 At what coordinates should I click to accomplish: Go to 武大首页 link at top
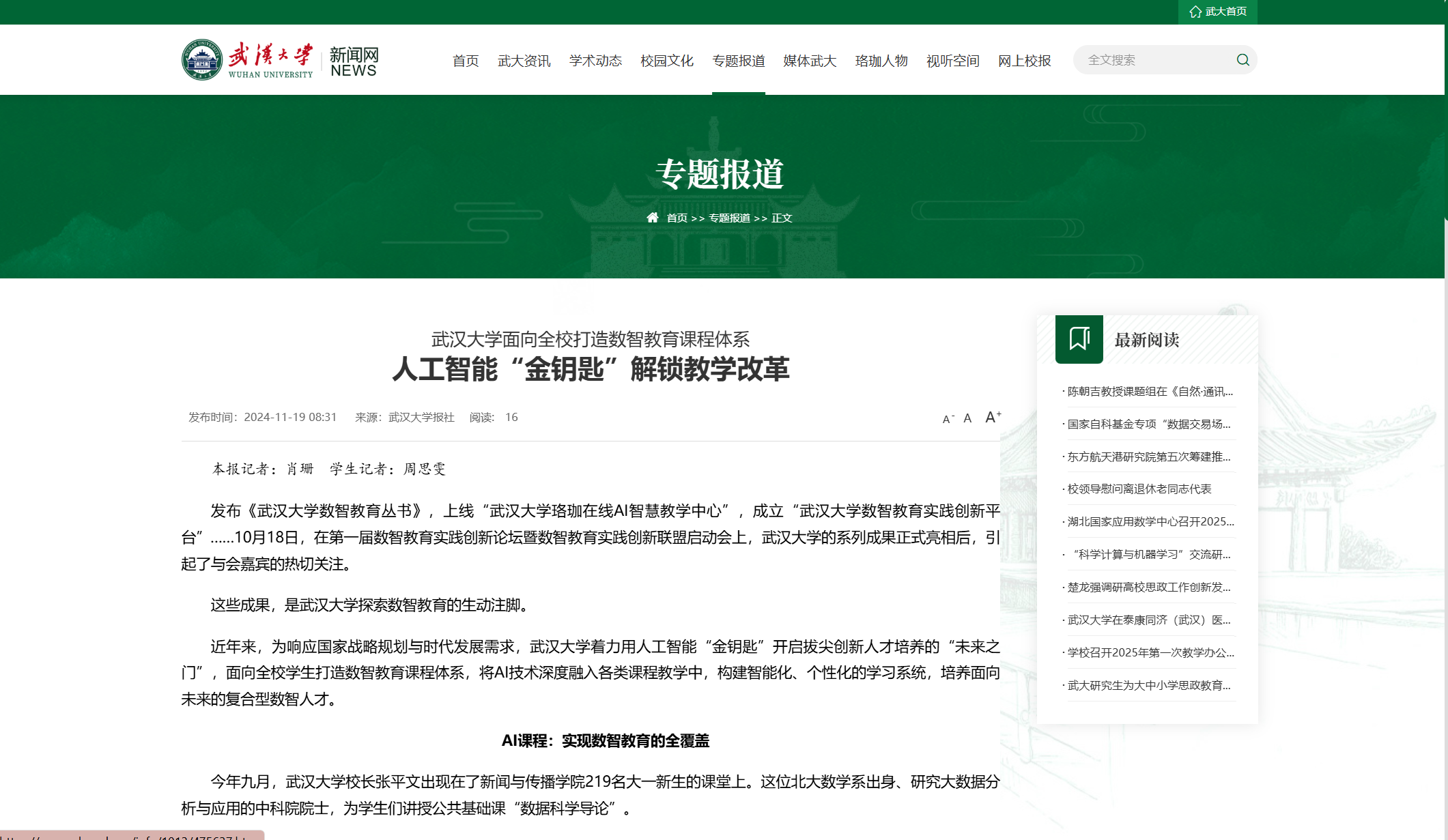pos(1218,12)
